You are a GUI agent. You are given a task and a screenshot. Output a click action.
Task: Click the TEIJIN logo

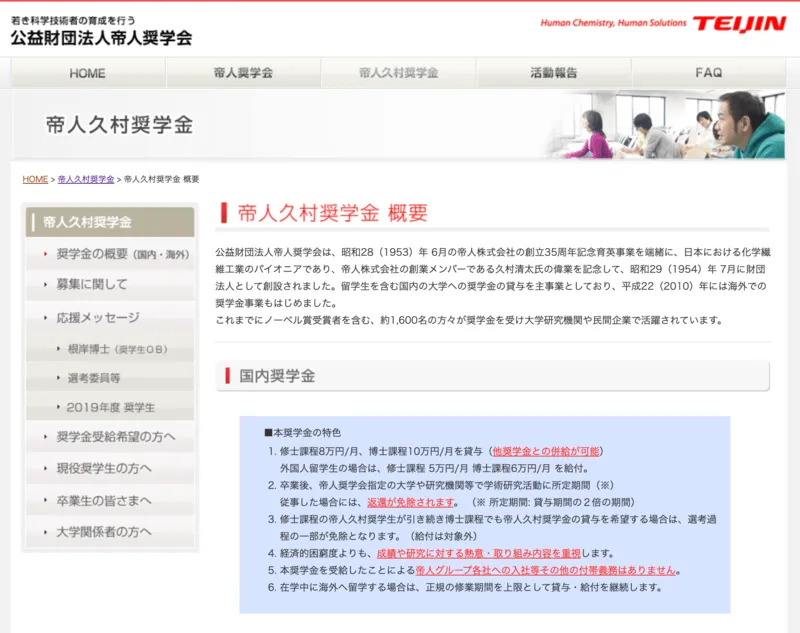coord(738,23)
